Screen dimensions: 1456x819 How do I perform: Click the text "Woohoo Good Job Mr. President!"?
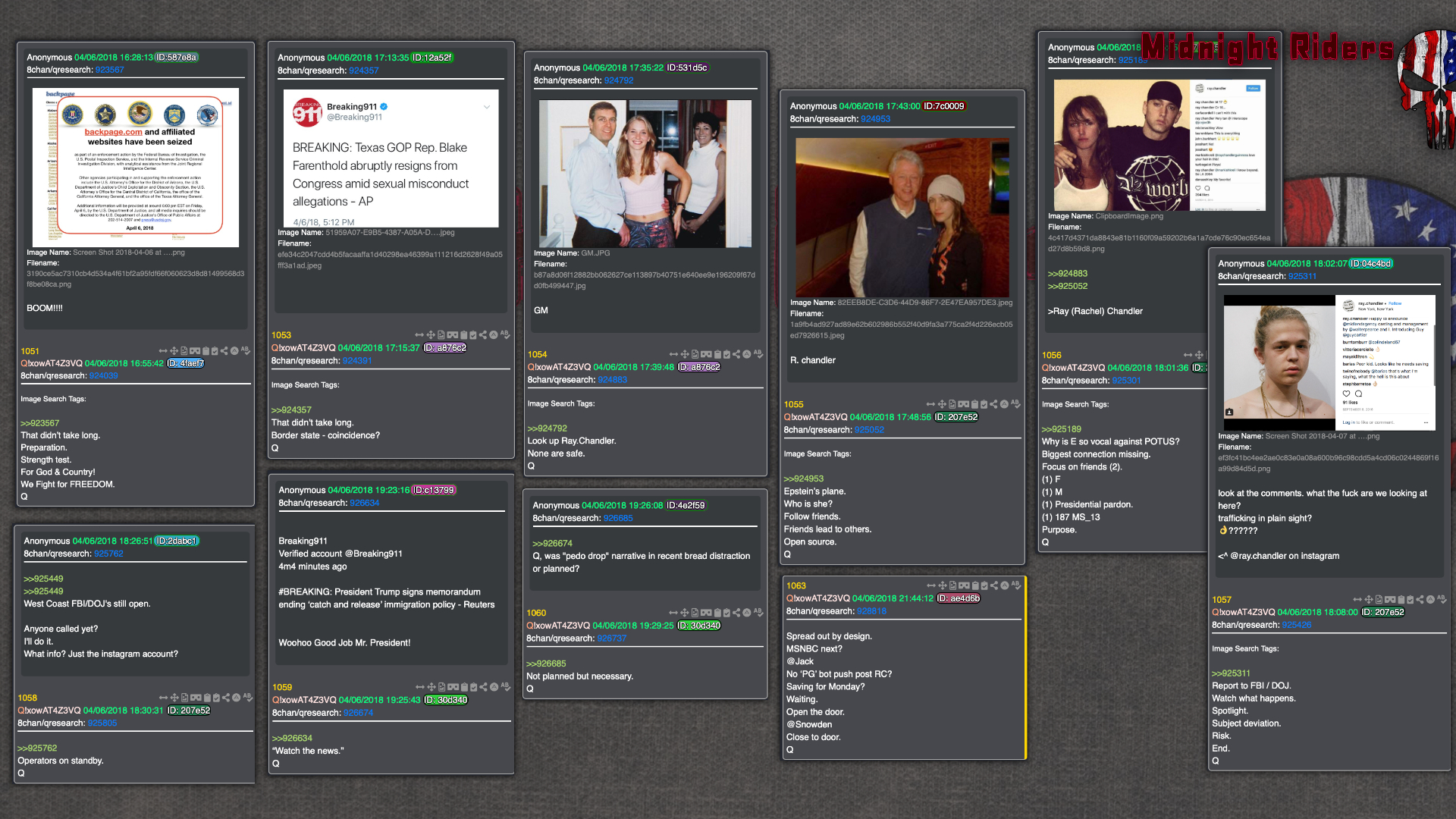tap(344, 643)
